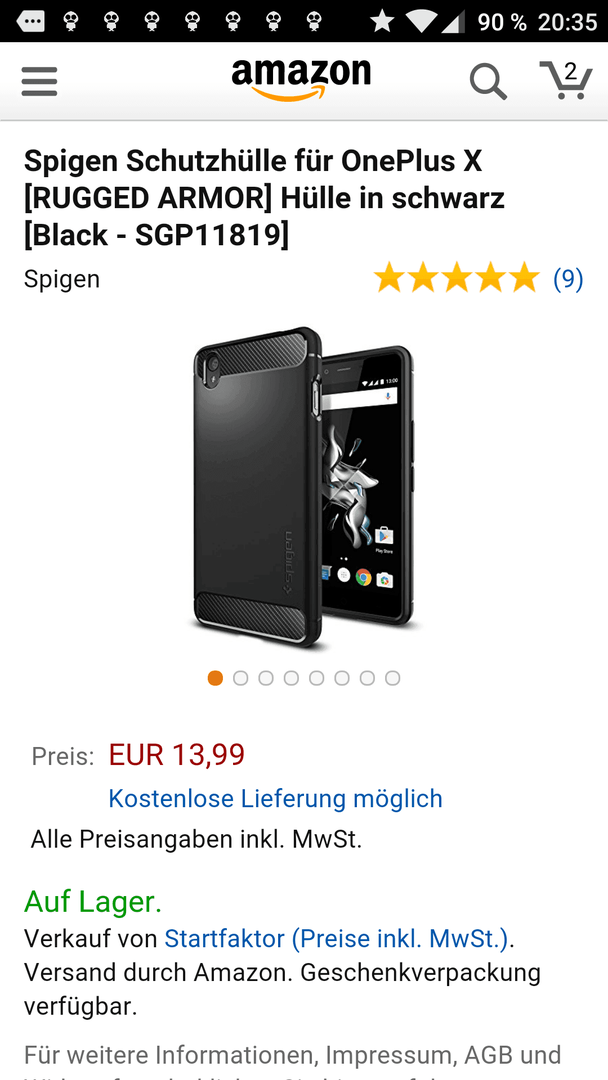Tap the Amazon logo
608x1080 pixels.
click(x=301, y=80)
